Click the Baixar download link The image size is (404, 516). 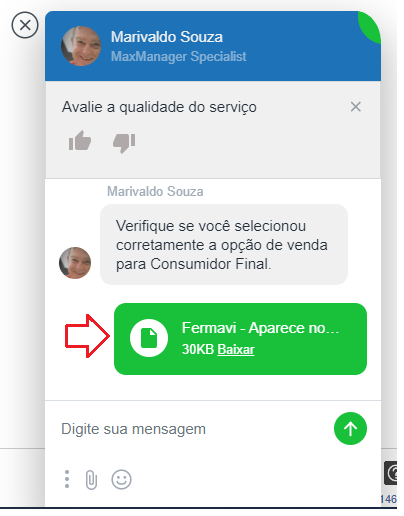[x=236, y=349]
